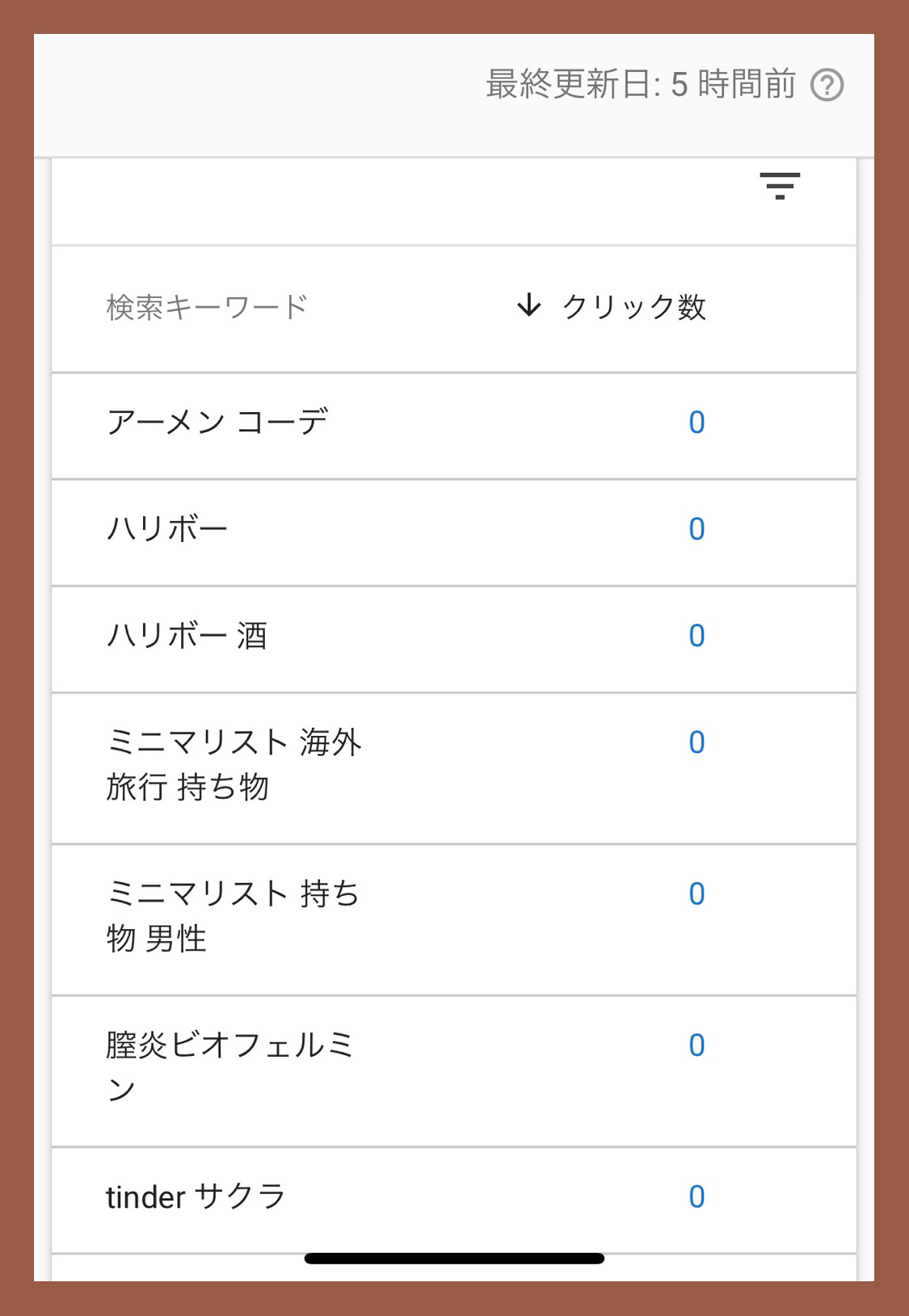
Task: Click click count for アーメン コーデ
Action: tap(696, 423)
